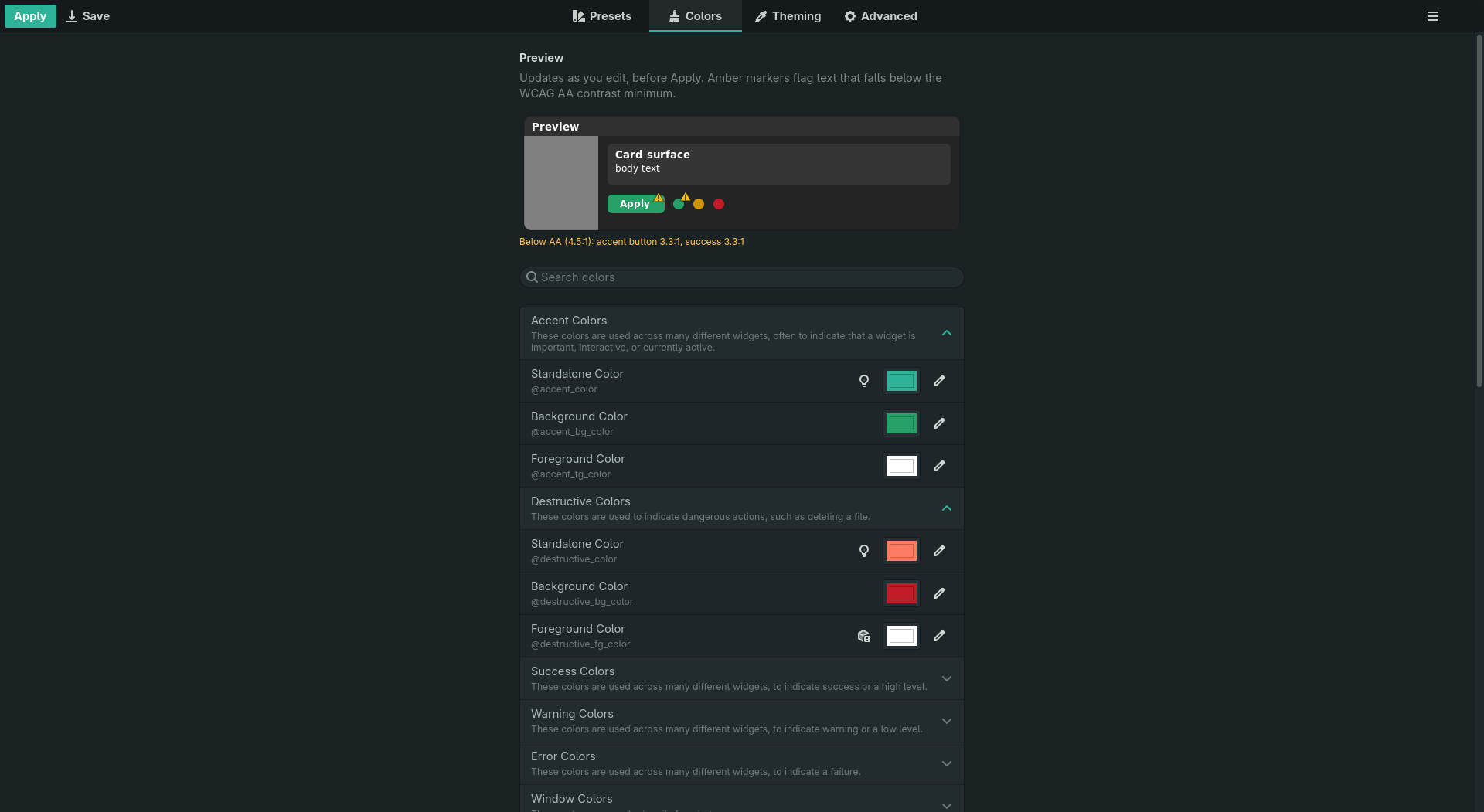Click the Apply button inside preview

pyautogui.click(x=635, y=204)
